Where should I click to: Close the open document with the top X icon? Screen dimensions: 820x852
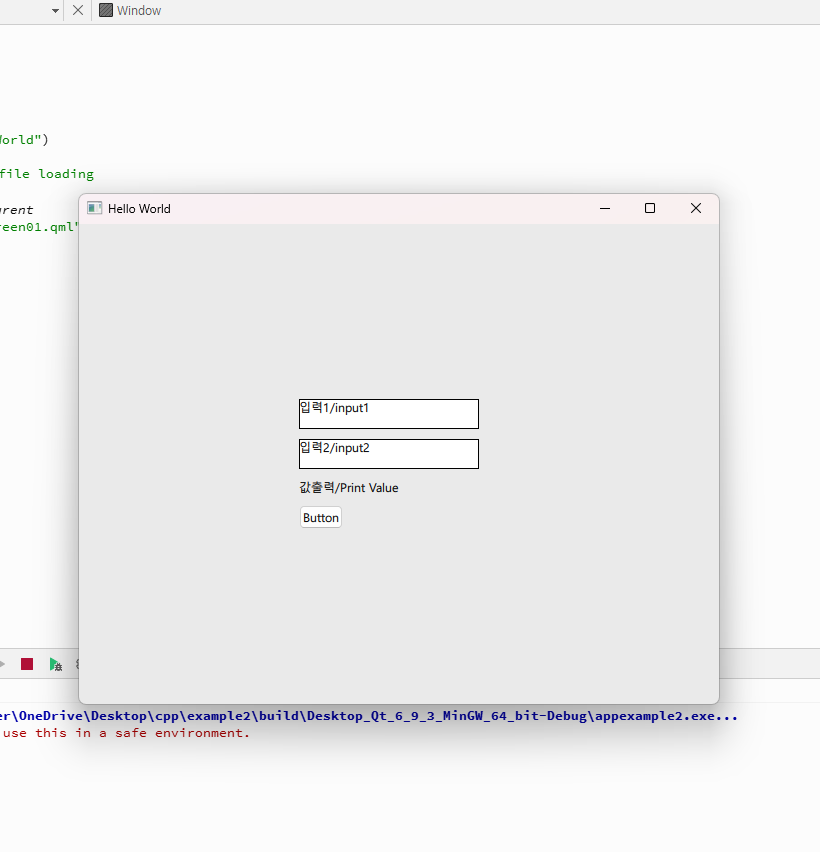(78, 11)
